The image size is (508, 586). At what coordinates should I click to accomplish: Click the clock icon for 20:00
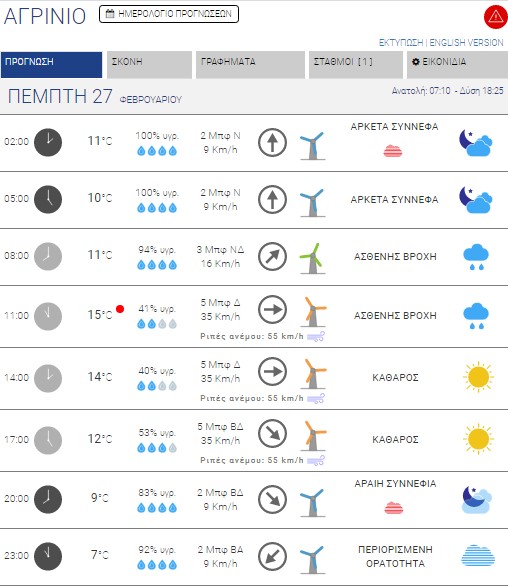pos(48,499)
